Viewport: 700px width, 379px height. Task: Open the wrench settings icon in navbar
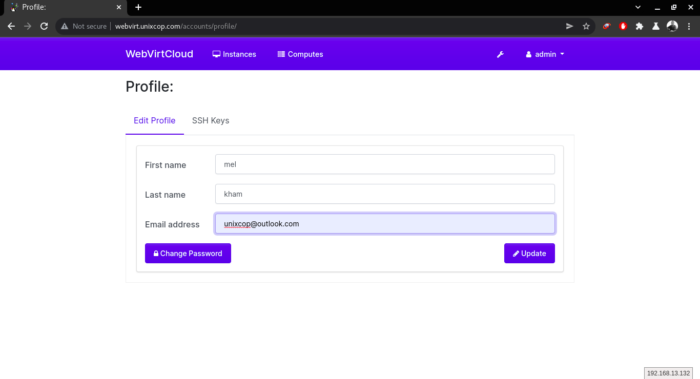(500, 54)
